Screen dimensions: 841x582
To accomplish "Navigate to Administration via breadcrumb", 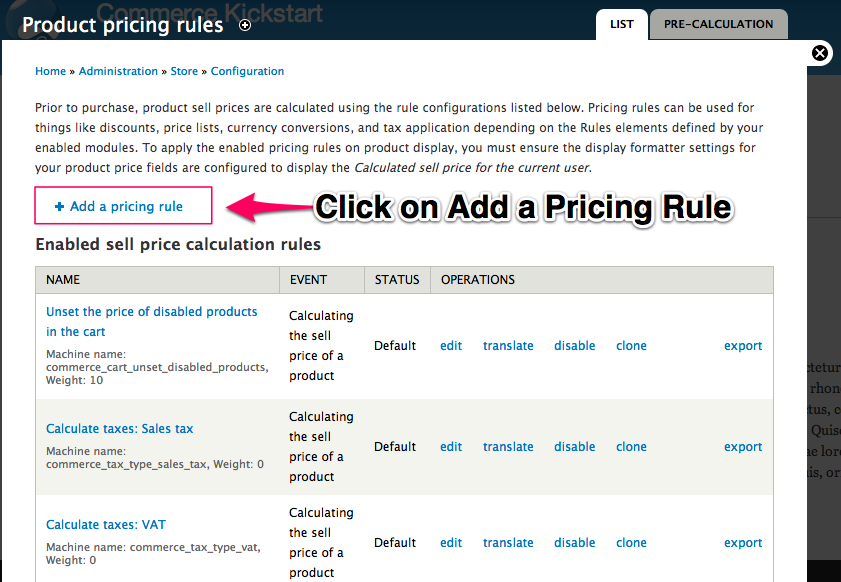I will click(x=118, y=71).
